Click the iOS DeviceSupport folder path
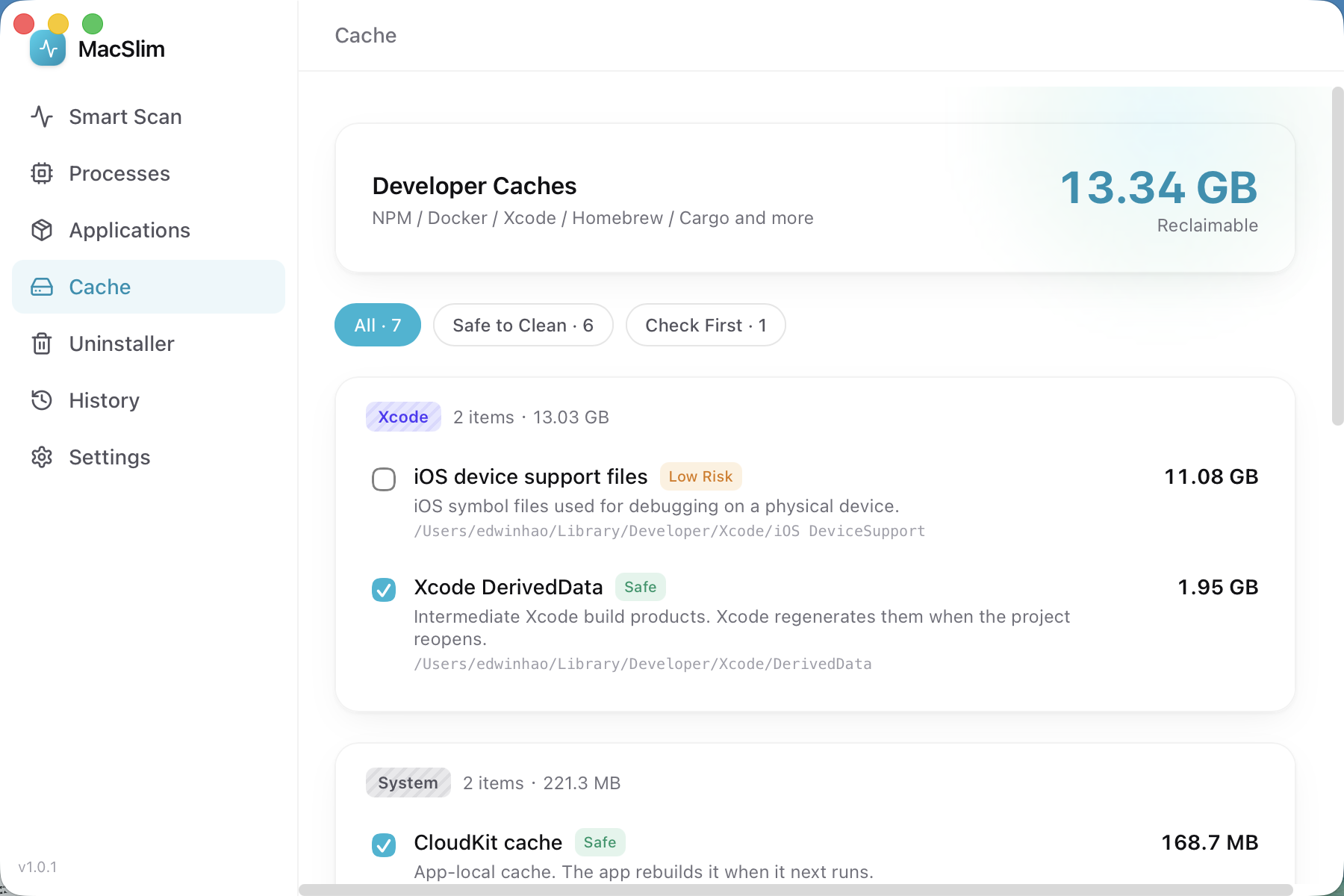The image size is (1344, 896). point(670,531)
